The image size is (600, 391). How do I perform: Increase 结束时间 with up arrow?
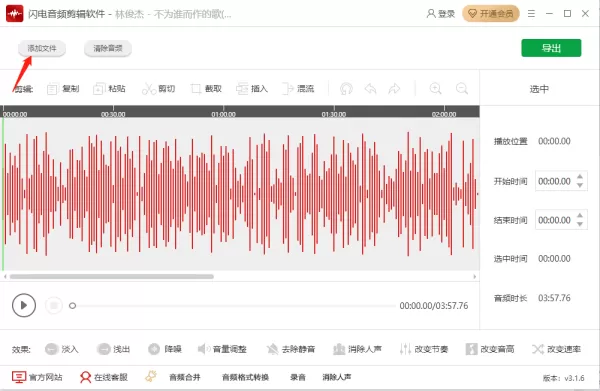point(580,215)
